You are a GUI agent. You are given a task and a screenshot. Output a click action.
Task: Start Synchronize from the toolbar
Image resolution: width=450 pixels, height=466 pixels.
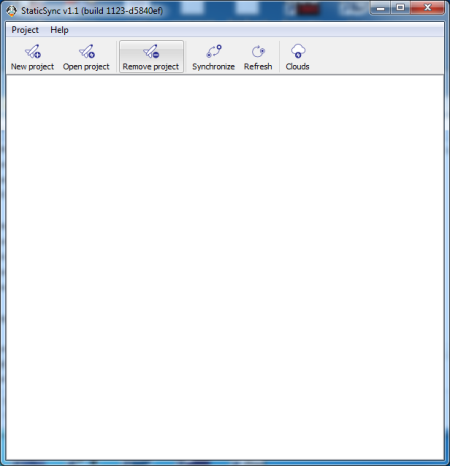coord(213,57)
